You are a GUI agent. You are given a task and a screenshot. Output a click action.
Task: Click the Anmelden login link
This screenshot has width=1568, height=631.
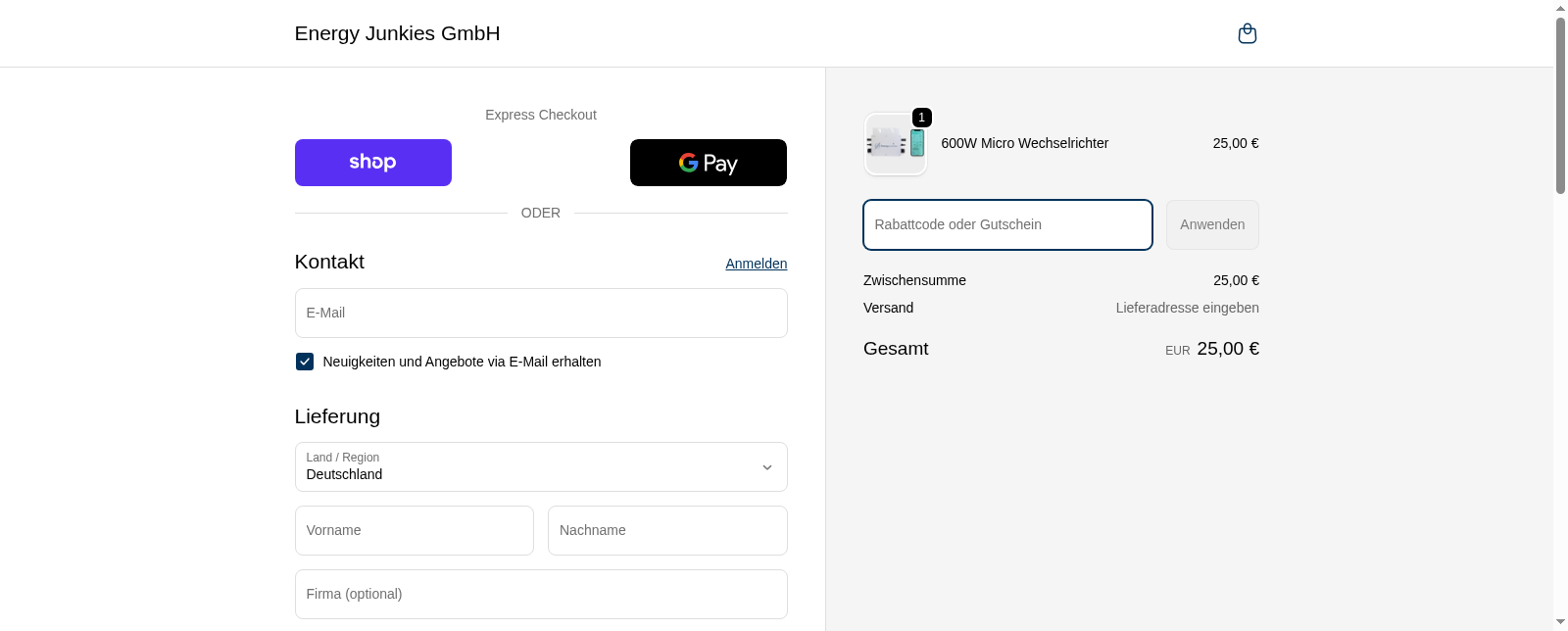(x=756, y=264)
